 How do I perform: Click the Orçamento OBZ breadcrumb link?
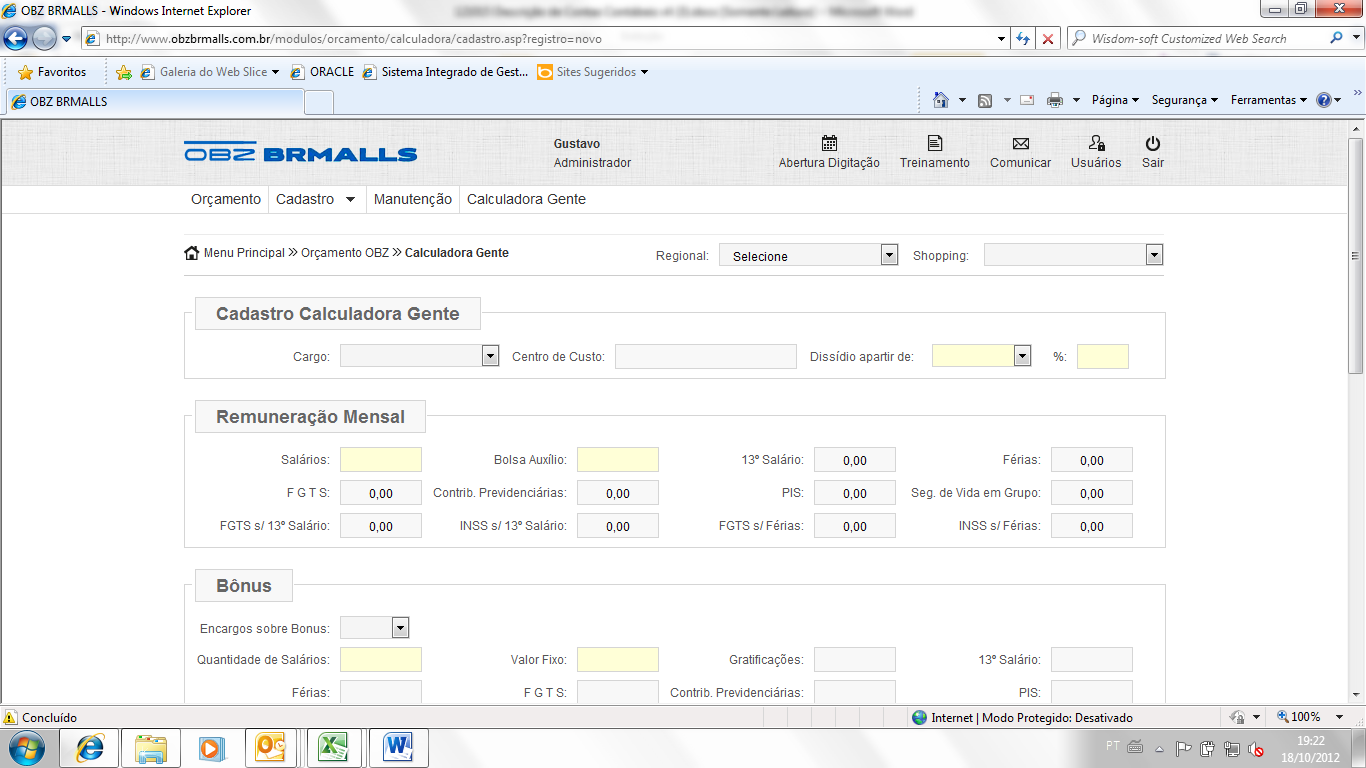pos(345,253)
